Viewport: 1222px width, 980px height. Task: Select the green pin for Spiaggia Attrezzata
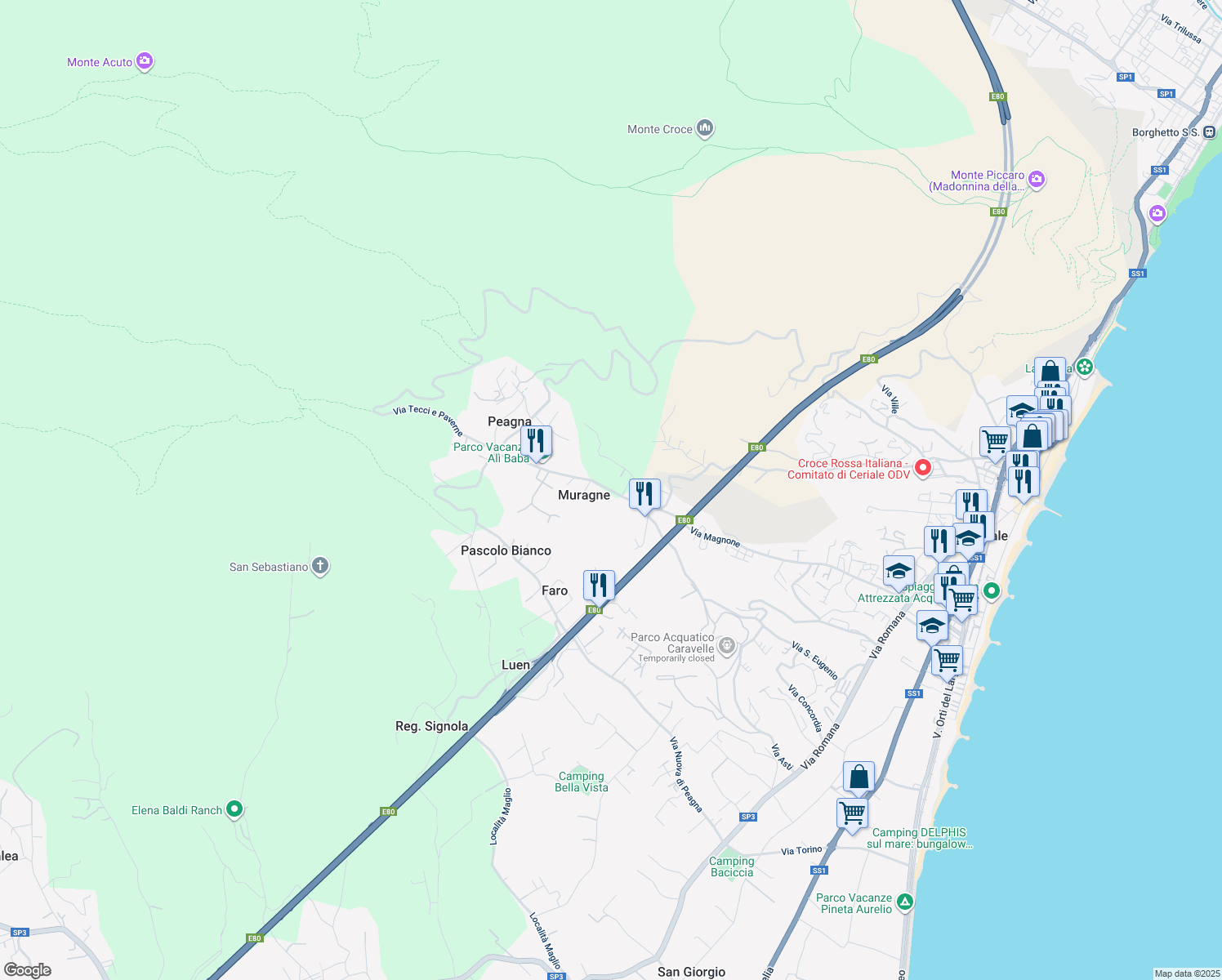point(992,590)
